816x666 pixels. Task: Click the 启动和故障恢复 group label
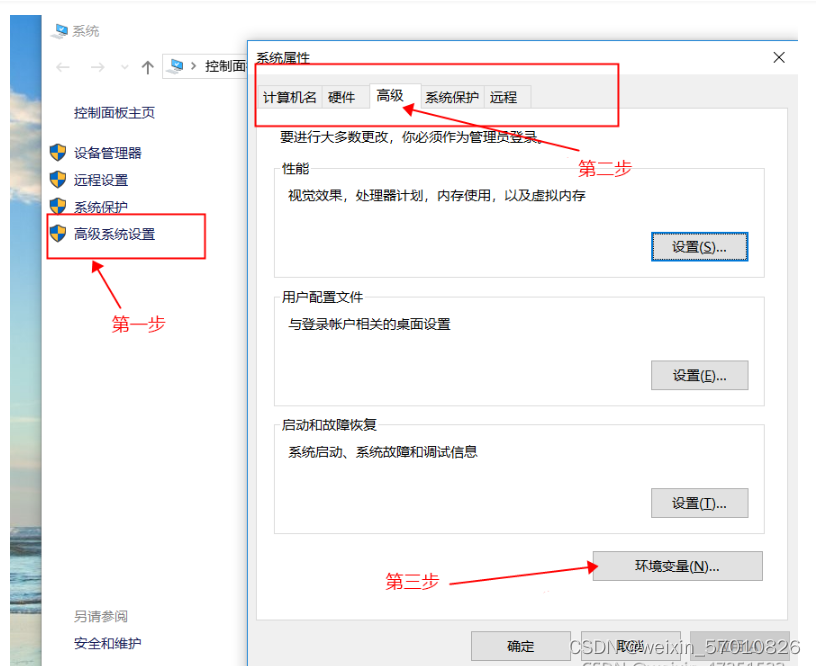coord(329,425)
